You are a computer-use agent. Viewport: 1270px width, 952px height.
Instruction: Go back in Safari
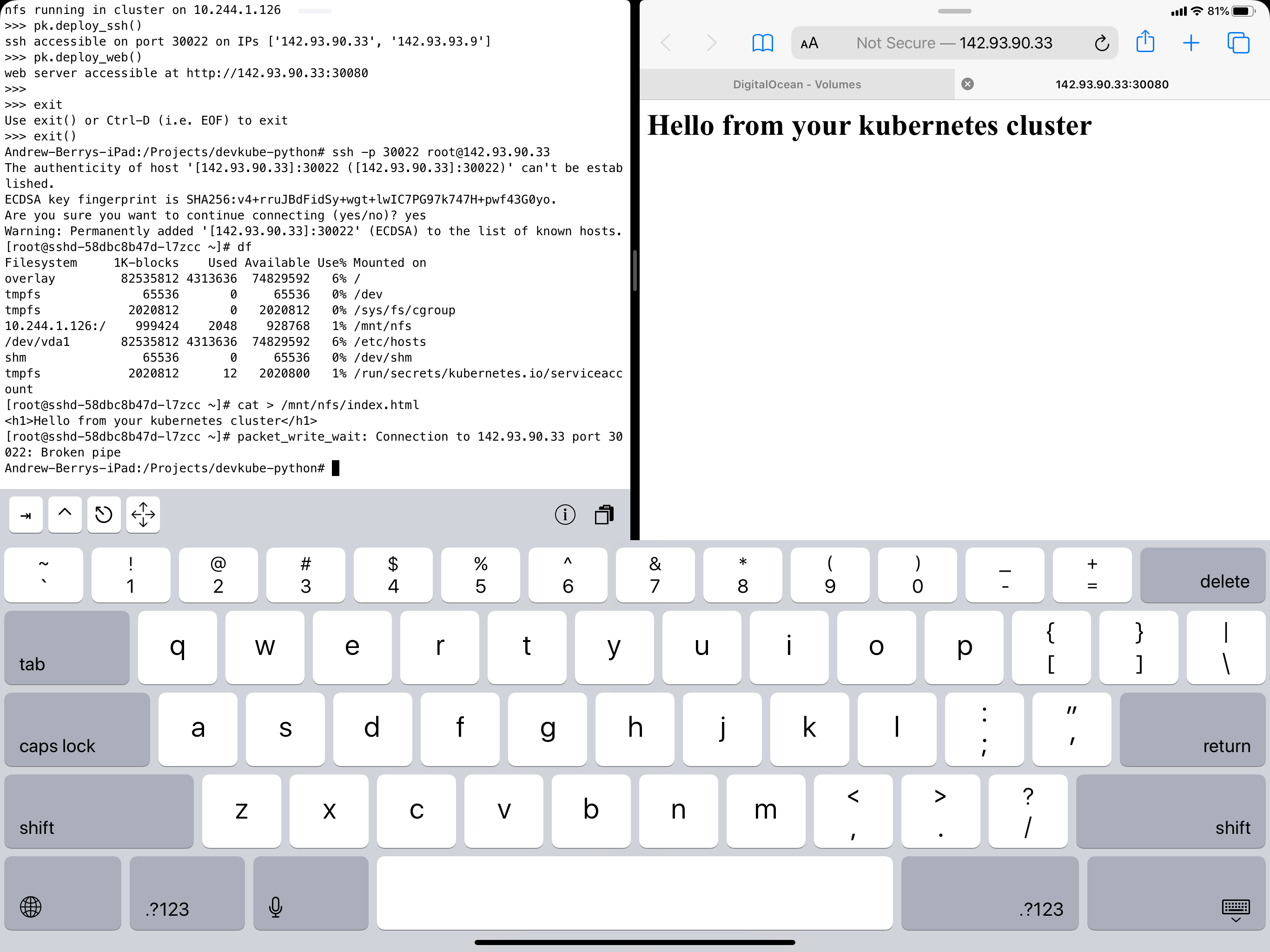[666, 42]
